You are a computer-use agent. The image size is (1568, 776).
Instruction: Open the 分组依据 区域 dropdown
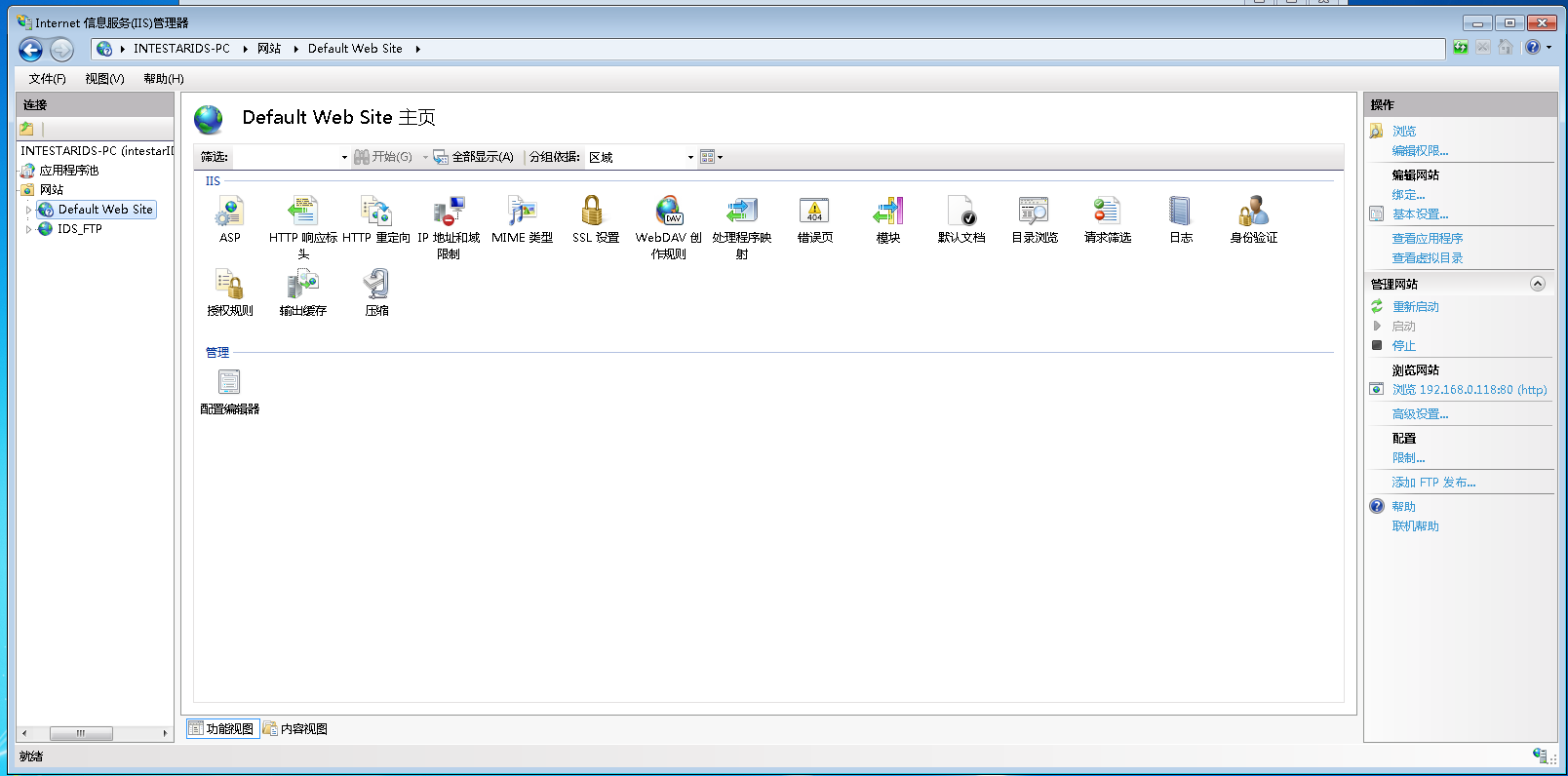(x=690, y=157)
